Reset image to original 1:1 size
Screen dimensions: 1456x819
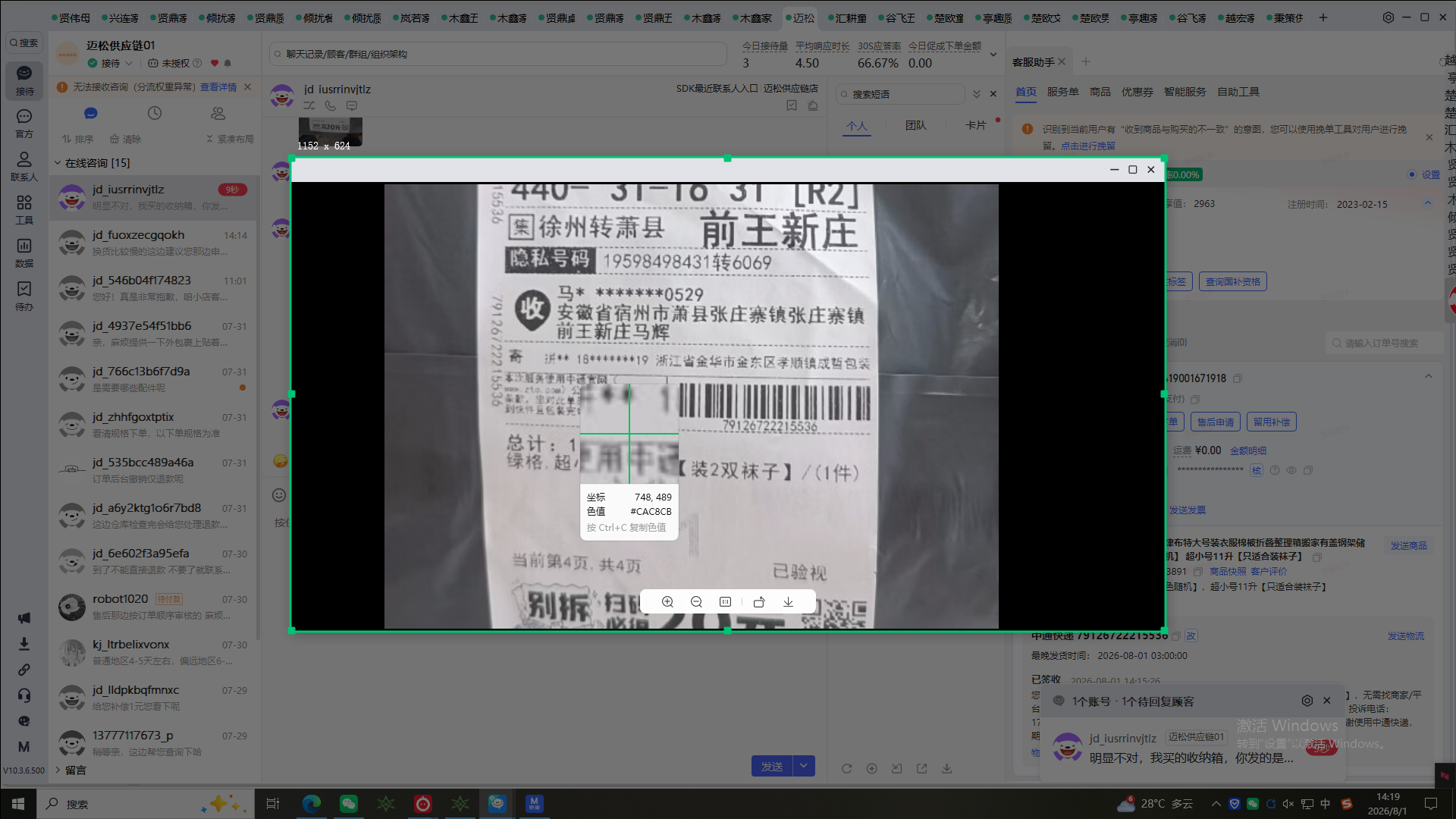point(725,601)
